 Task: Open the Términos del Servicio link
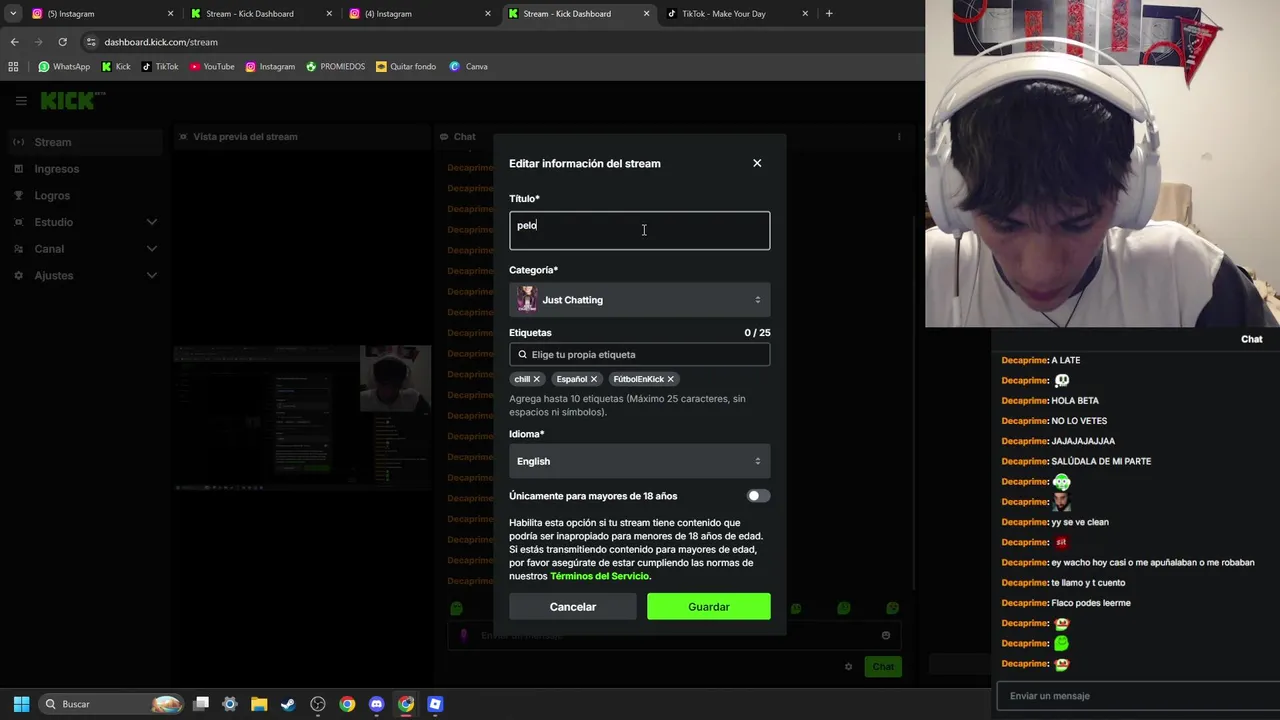599,576
